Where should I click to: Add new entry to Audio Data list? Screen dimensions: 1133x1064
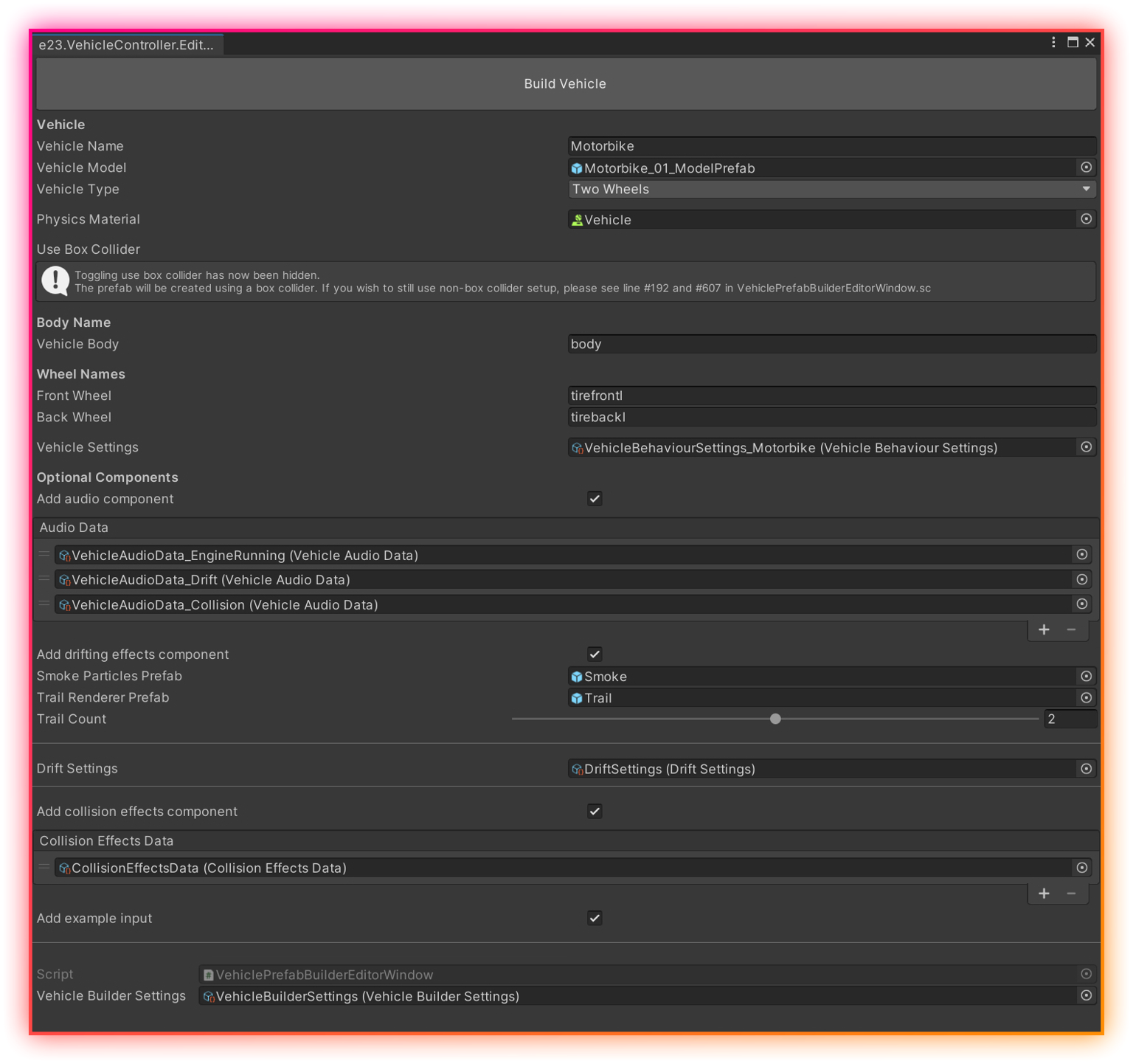pos(1044,629)
